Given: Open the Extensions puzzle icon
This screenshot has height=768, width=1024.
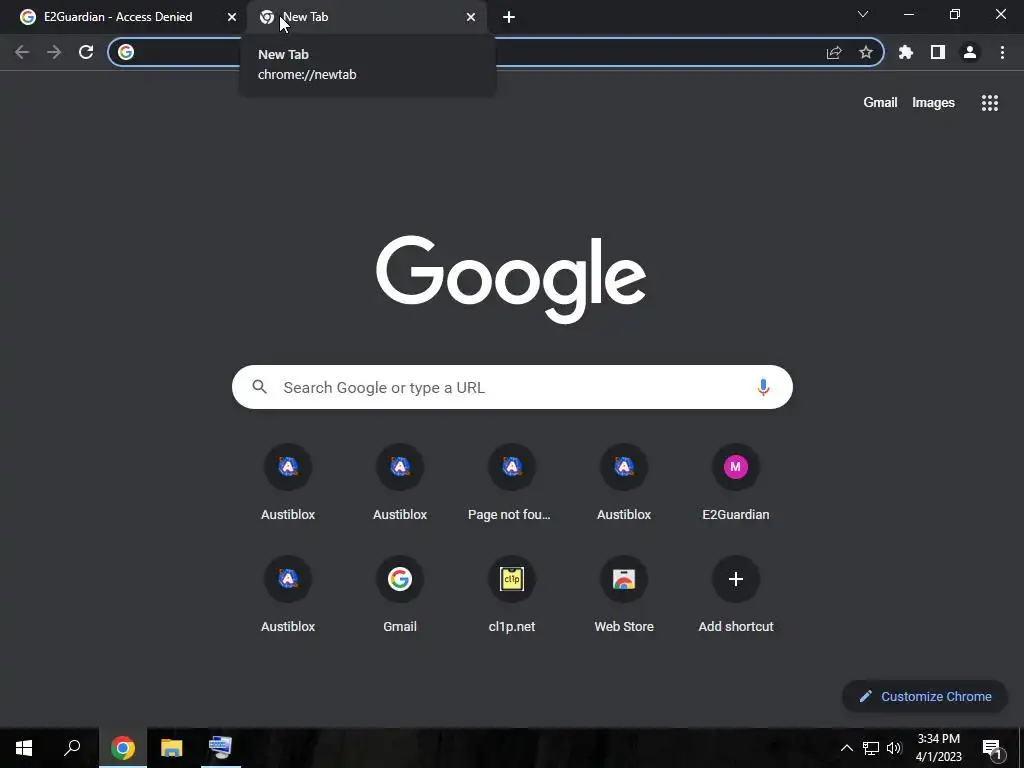Looking at the screenshot, I should point(906,52).
